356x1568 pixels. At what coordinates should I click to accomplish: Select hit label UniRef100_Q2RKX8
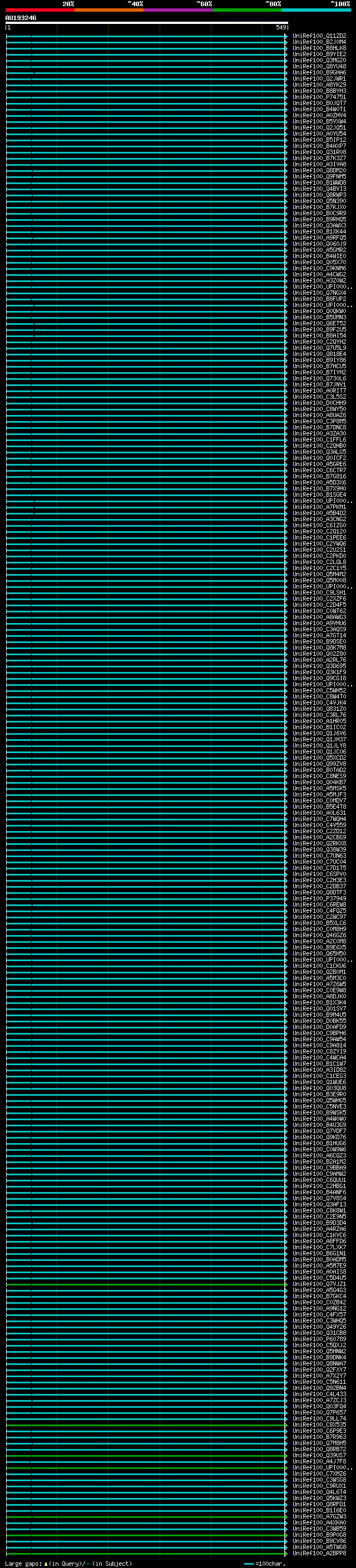[x=319, y=844]
